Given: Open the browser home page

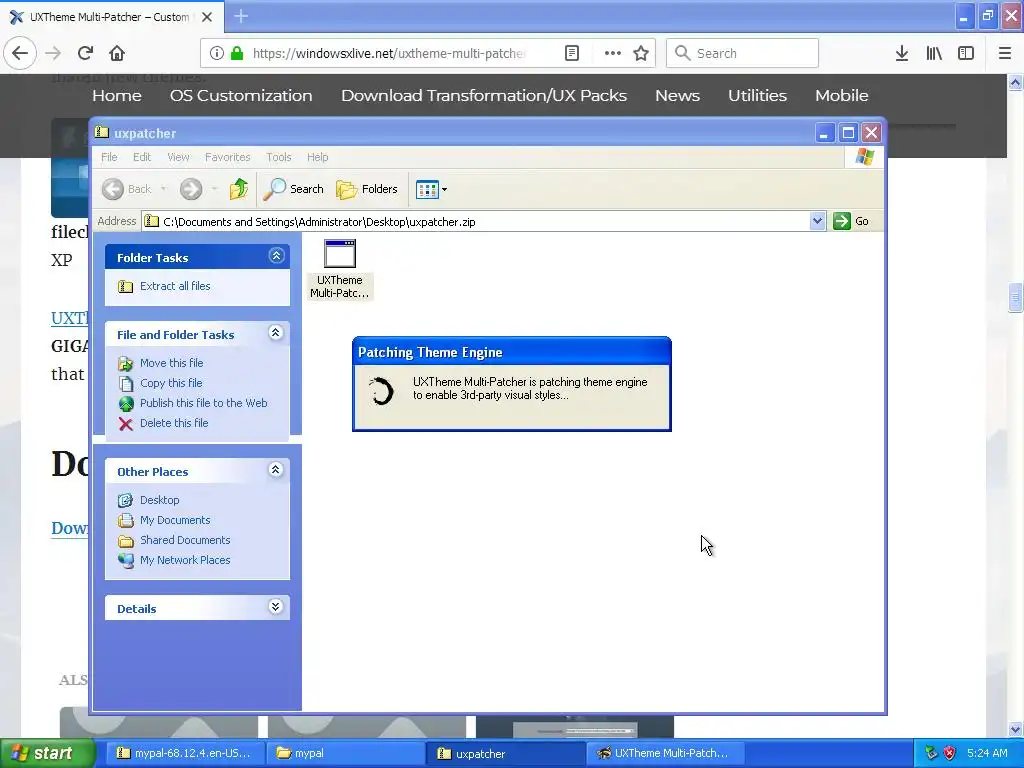Looking at the screenshot, I should point(117,53).
